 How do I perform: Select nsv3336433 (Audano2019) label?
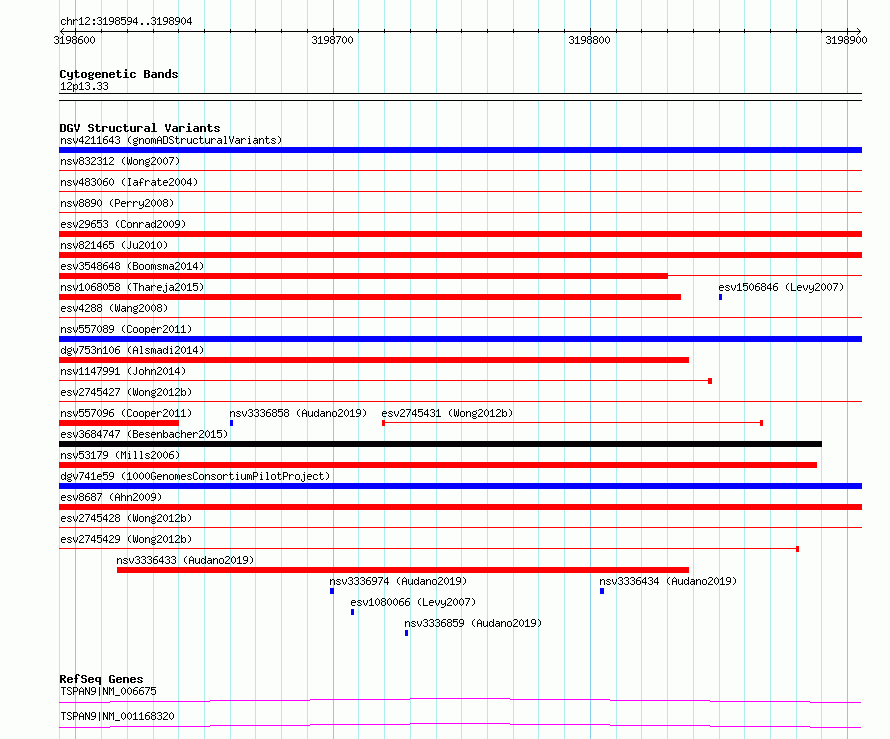coord(185,560)
